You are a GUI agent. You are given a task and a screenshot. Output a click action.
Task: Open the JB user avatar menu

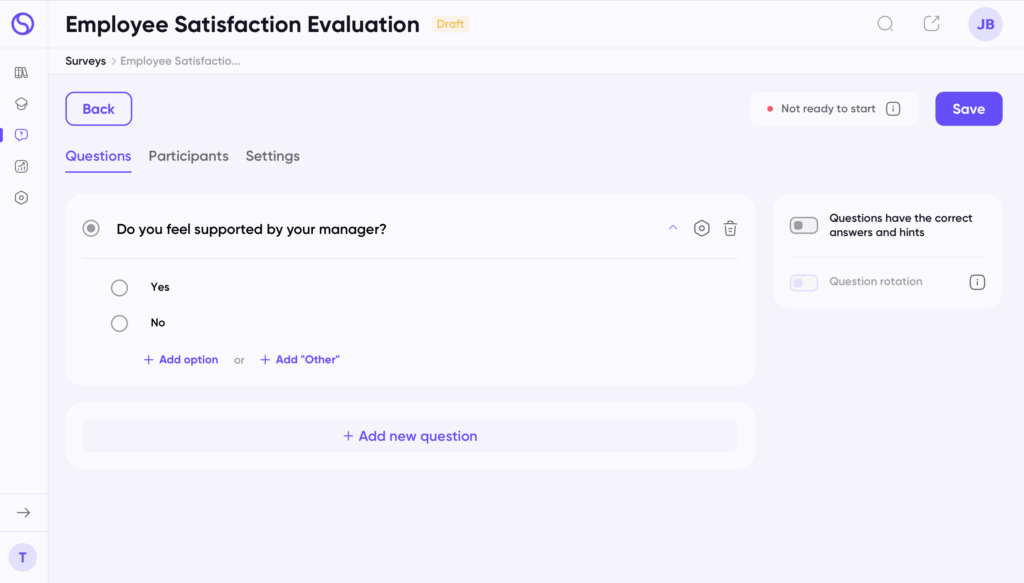tap(985, 24)
